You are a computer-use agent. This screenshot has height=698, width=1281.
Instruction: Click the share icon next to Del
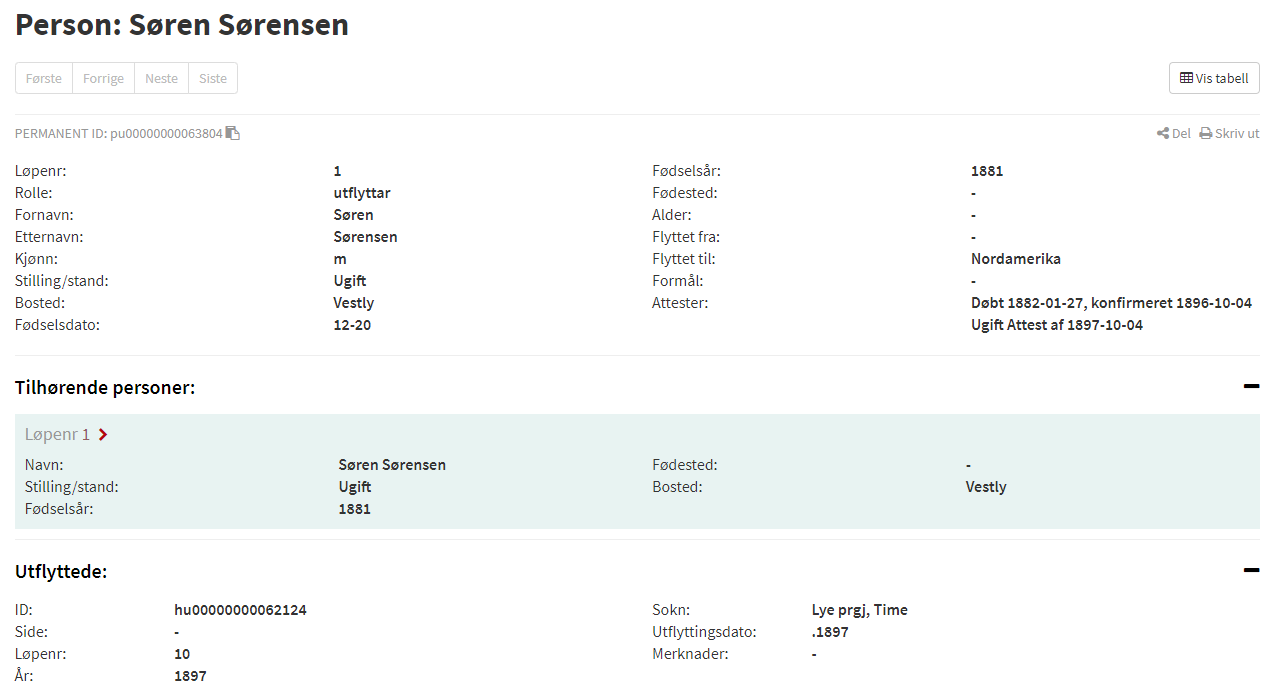(1163, 133)
